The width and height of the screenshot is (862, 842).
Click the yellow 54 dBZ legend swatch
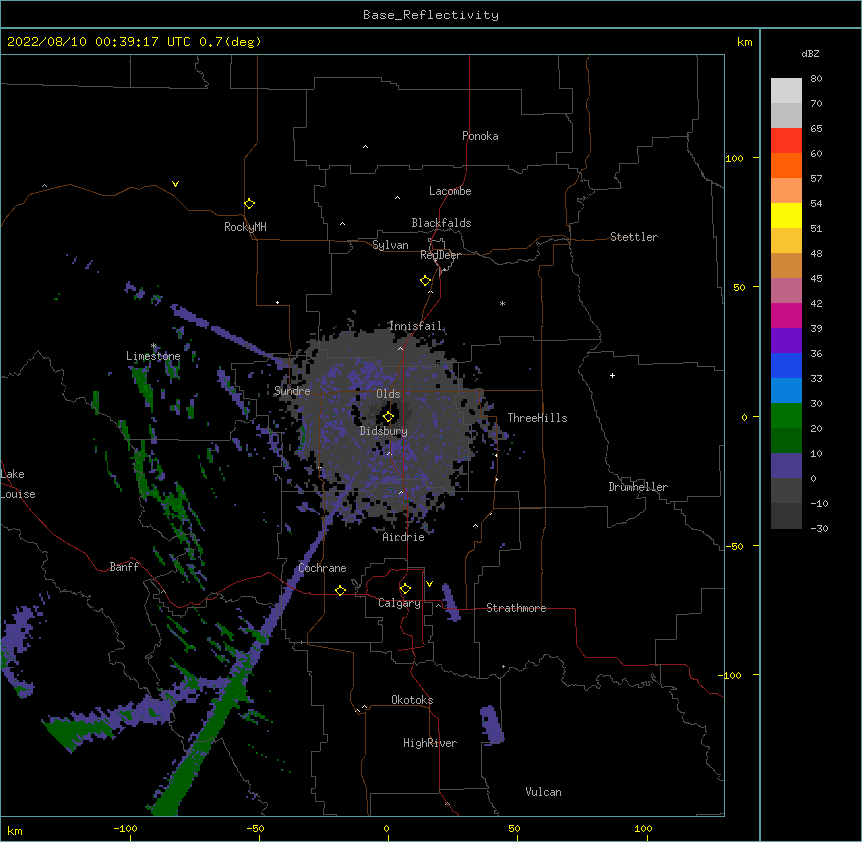(x=786, y=215)
